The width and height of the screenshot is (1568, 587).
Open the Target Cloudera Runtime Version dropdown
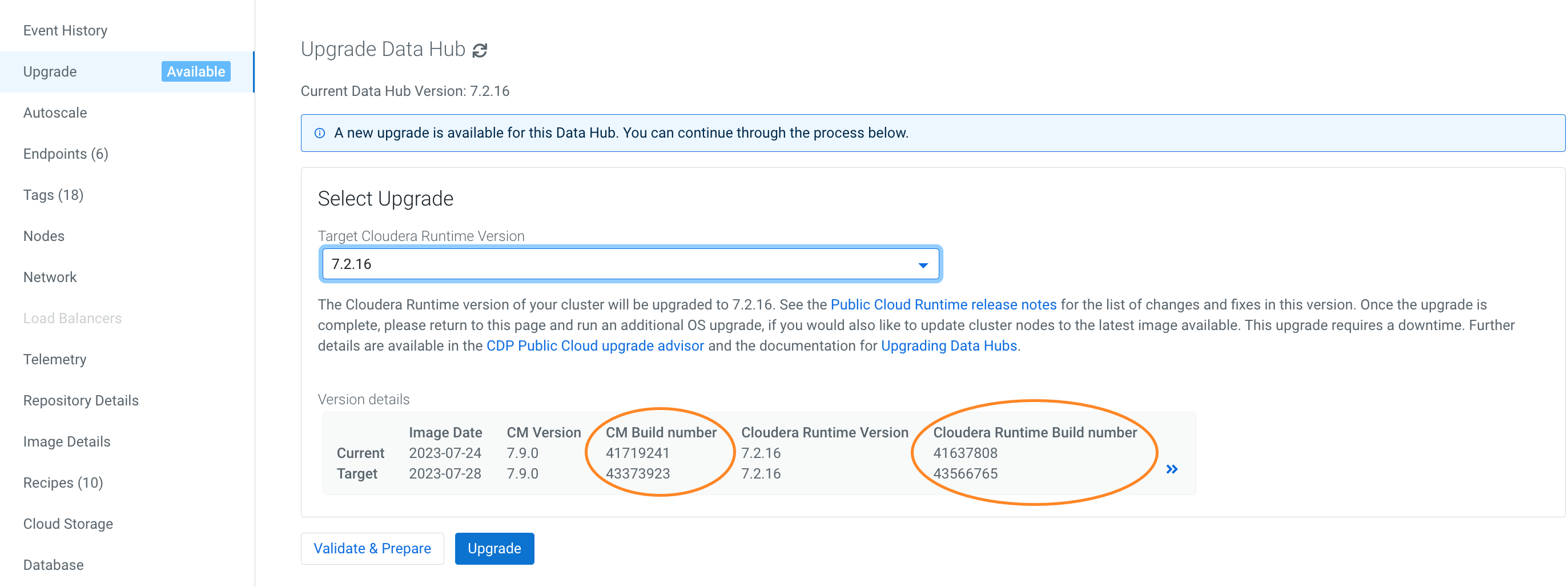[x=630, y=264]
